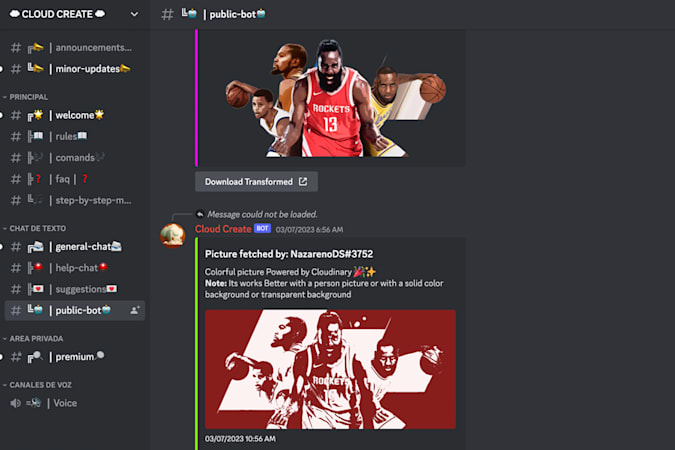Open the CLOUD CREATE server dropdown menu
The height and width of the screenshot is (450, 675).
point(134,14)
